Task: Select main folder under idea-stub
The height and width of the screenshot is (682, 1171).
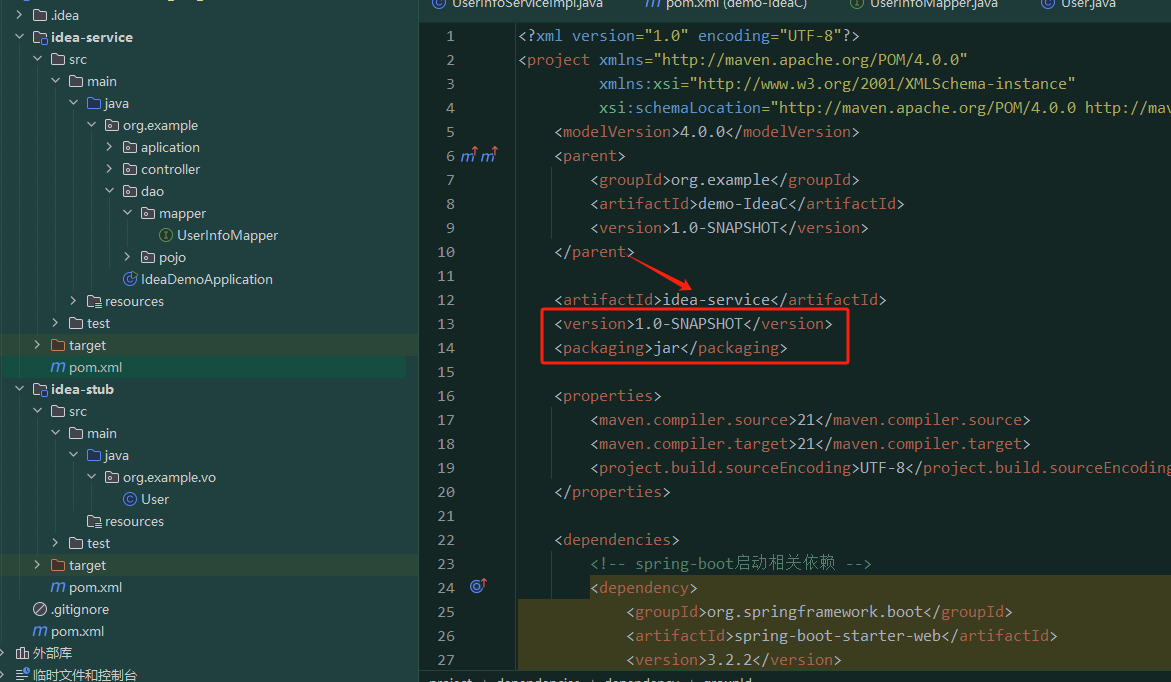Action: [x=102, y=433]
